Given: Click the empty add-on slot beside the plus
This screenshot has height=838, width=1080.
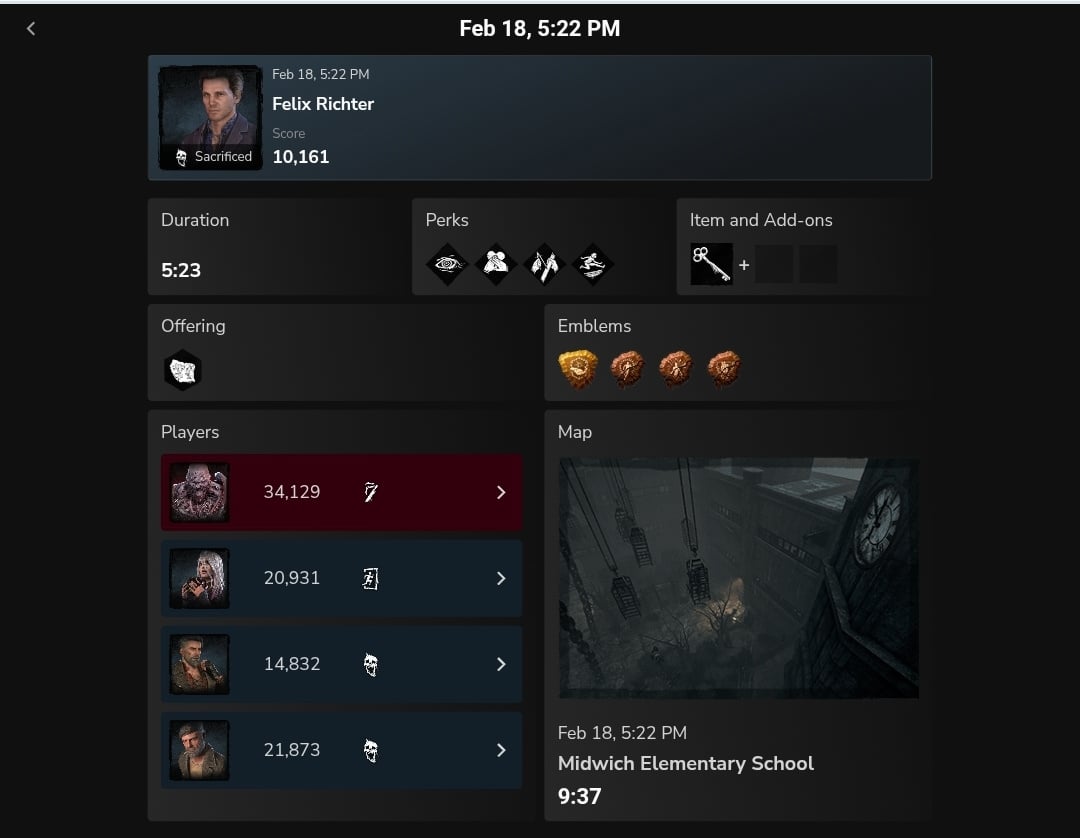Looking at the screenshot, I should 773,264.
